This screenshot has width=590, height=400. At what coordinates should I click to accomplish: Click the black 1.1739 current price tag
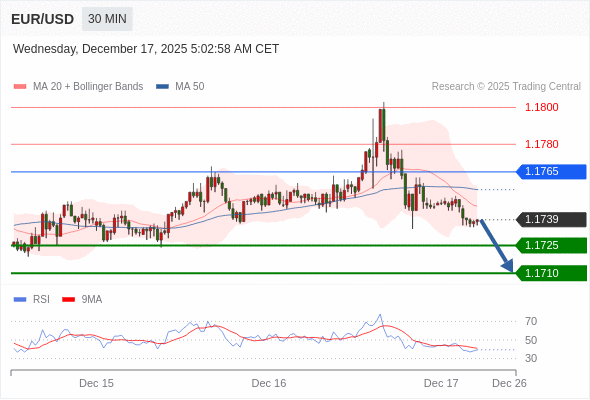[x=551, y=219]
